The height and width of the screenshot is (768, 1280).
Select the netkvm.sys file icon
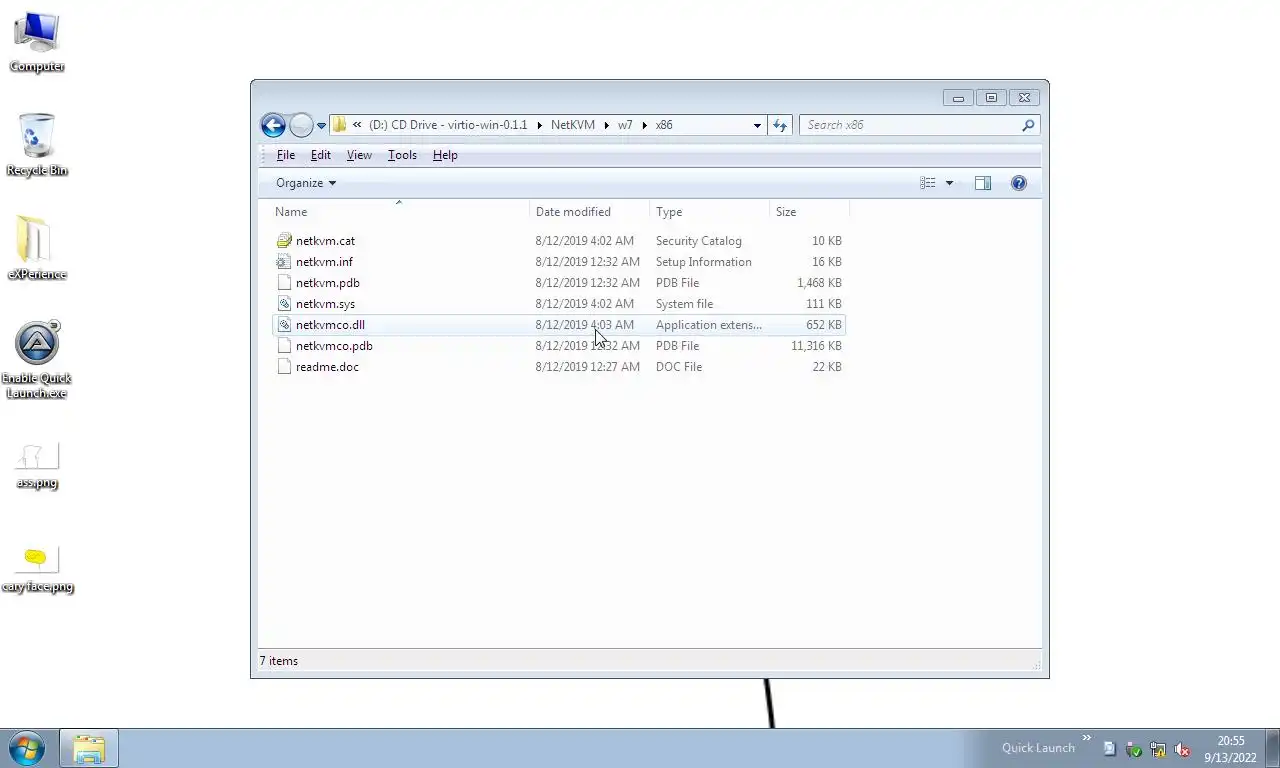point(284,304)
